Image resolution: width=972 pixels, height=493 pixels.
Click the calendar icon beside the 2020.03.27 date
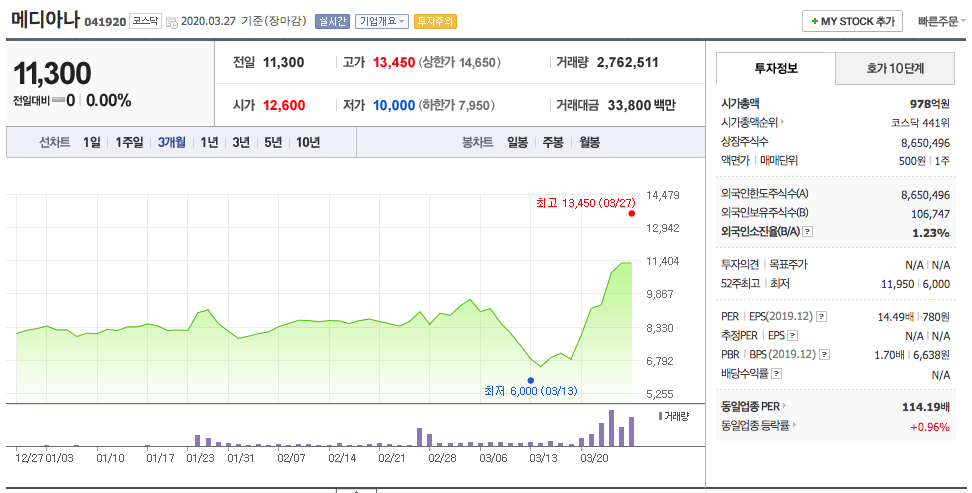pos(172,22)
